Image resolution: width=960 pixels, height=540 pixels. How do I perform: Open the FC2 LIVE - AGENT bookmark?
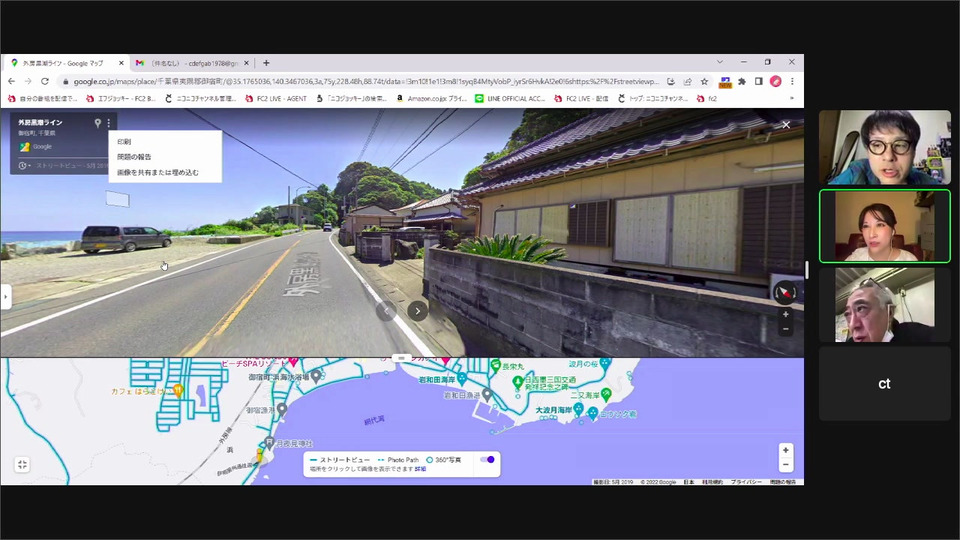click(x=276, y=98)
